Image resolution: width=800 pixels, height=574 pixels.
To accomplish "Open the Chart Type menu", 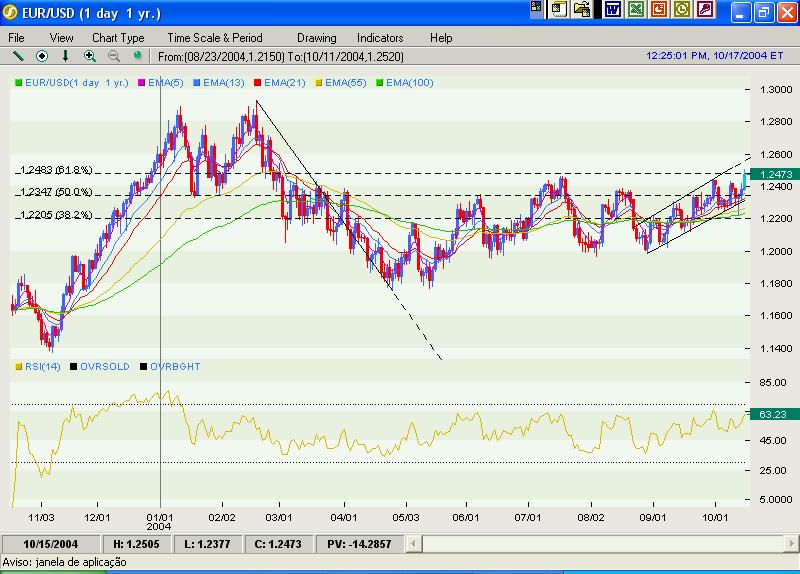I will pyautogui.click(x=118, y=37).
